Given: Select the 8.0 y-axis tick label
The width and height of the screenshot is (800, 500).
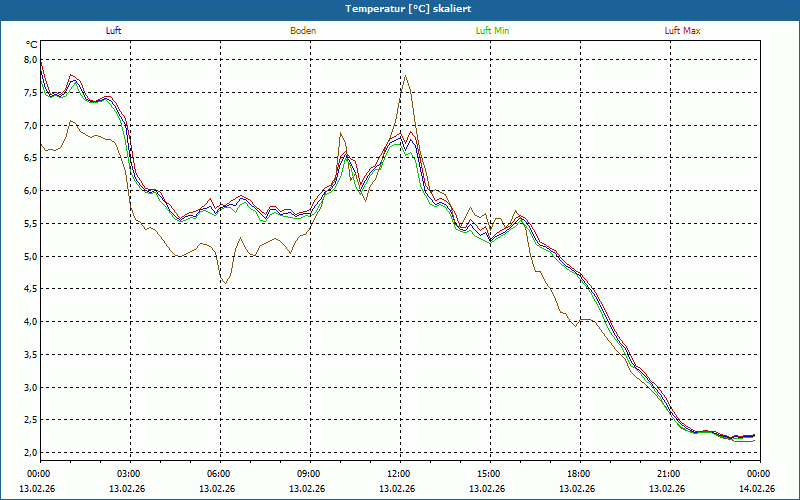Looking at the screenshot, I should point(29,60).
